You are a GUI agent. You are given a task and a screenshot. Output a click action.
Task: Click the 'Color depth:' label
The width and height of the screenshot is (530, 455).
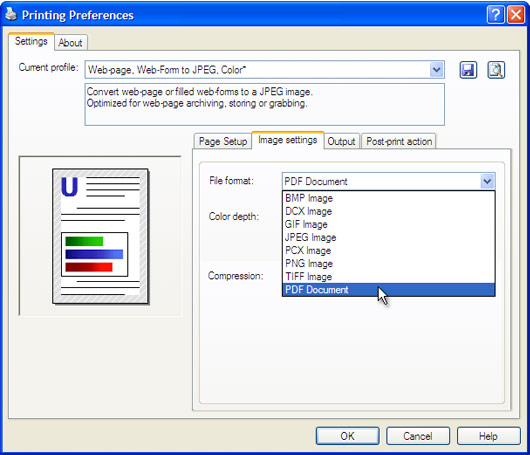(x=234, y=216)
